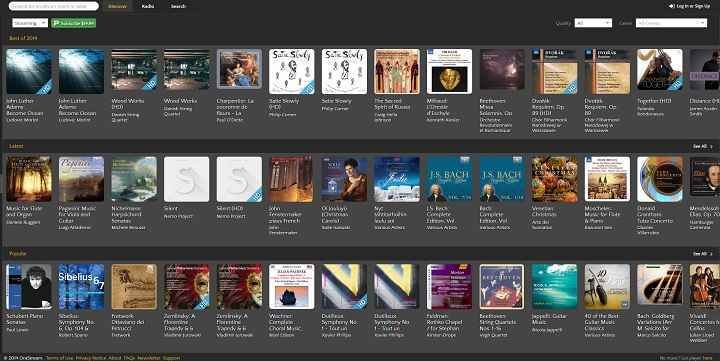Open the Beethoven String Quartets album cover

[502, 286]
